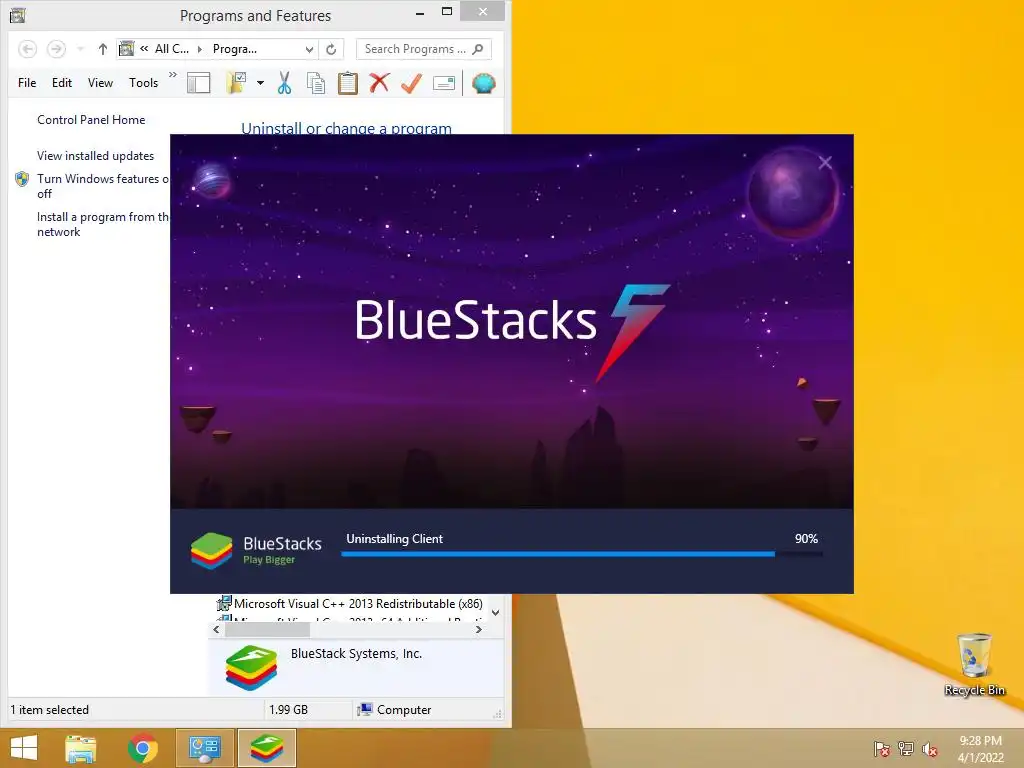Expand the toolbar overflow chevron
The height and width of the screenshot is (768, 1024).
coord(172,75)
